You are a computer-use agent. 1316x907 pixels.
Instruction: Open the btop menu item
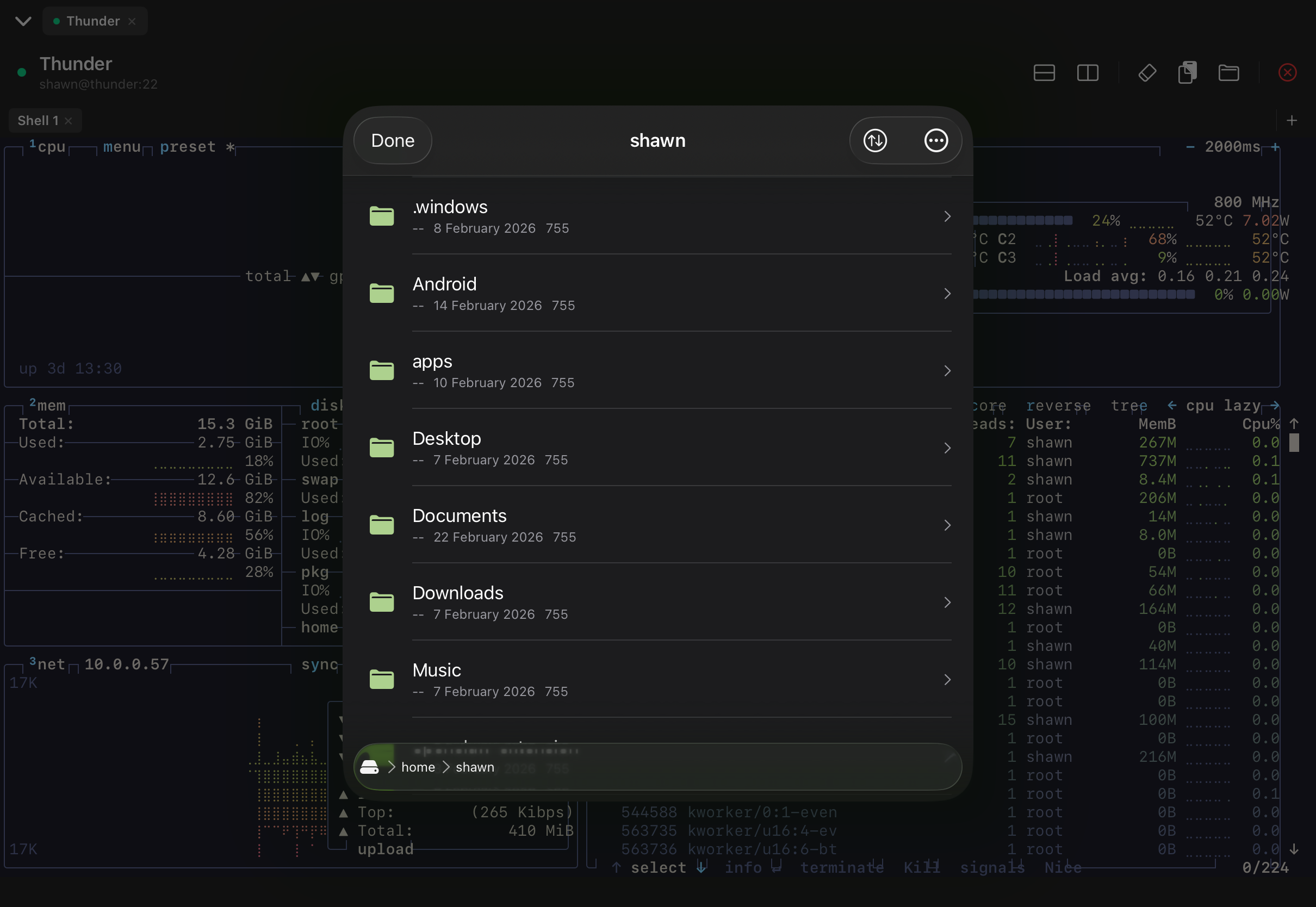point(121,147)
